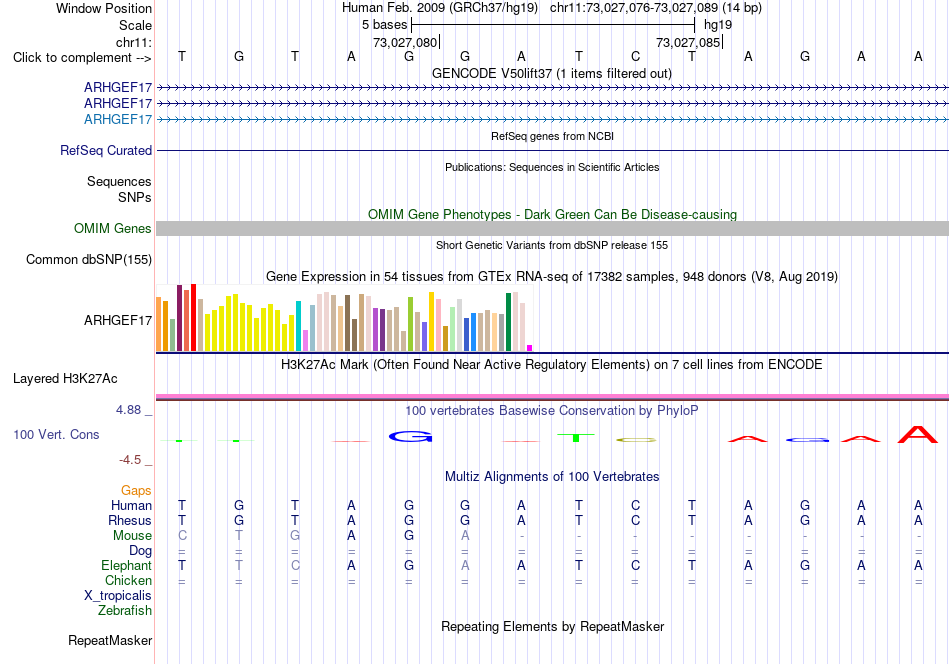The width and height of the screenshot is (950, 664).
Task: Open the light-blue ARHGEF17 transcript label
Action: (x=118, y=119)
